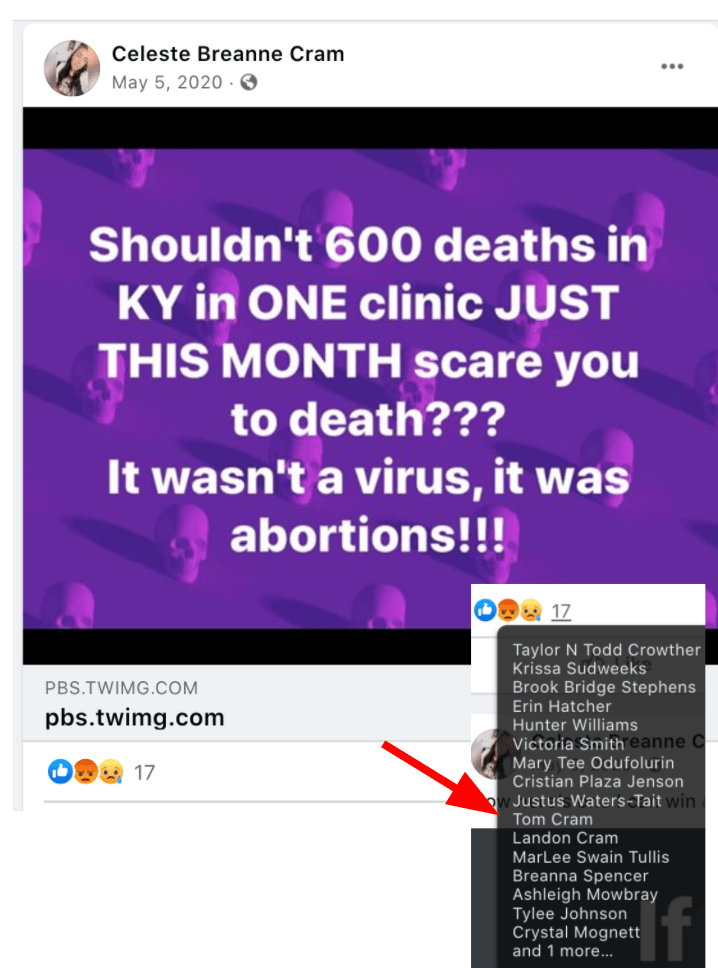718x968 pixels.
Task: Click the May 5, 2020 post date
Action: coord(167,83)
